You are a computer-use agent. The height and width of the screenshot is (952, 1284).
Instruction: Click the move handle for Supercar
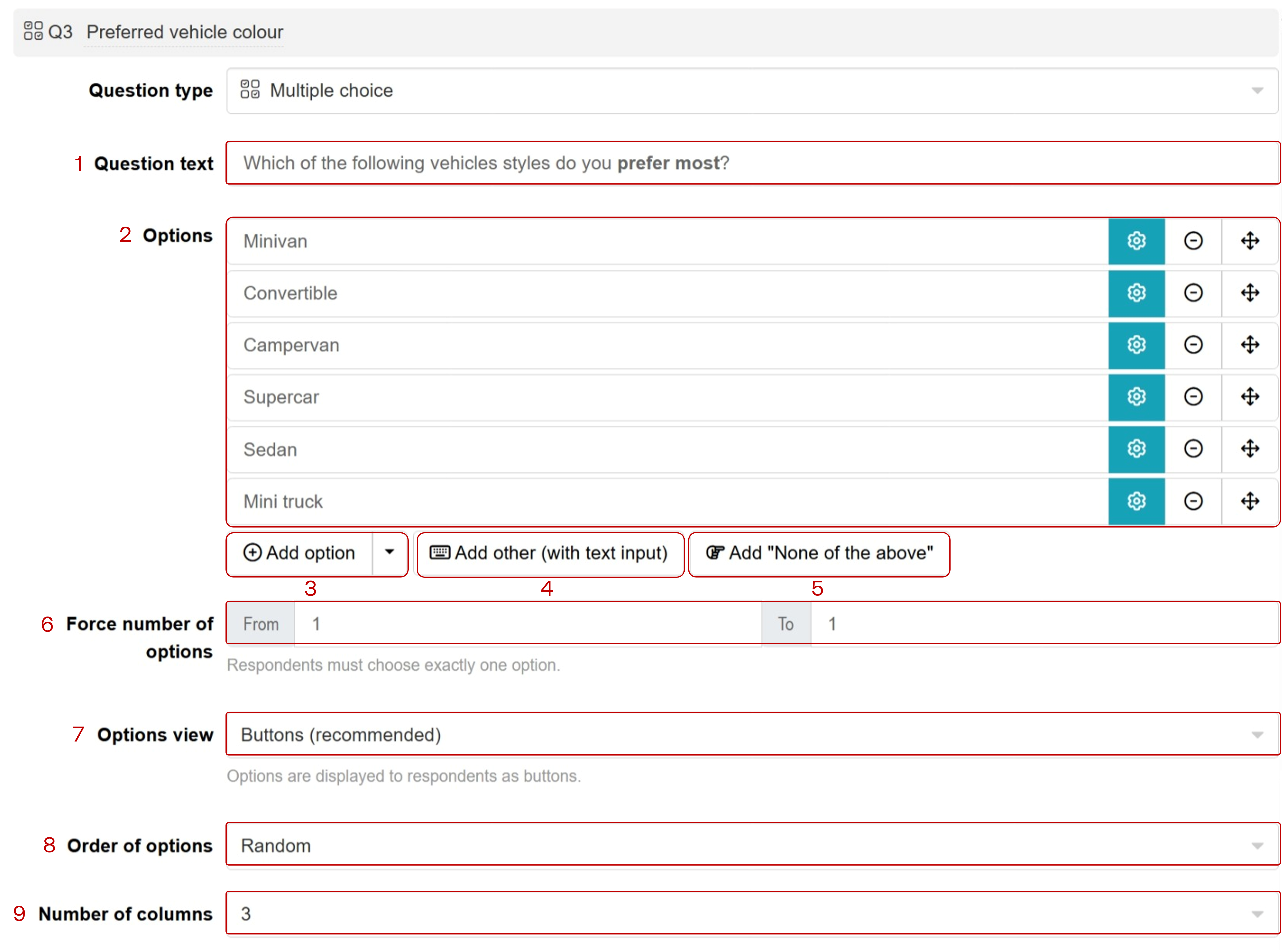[1249, 396]
